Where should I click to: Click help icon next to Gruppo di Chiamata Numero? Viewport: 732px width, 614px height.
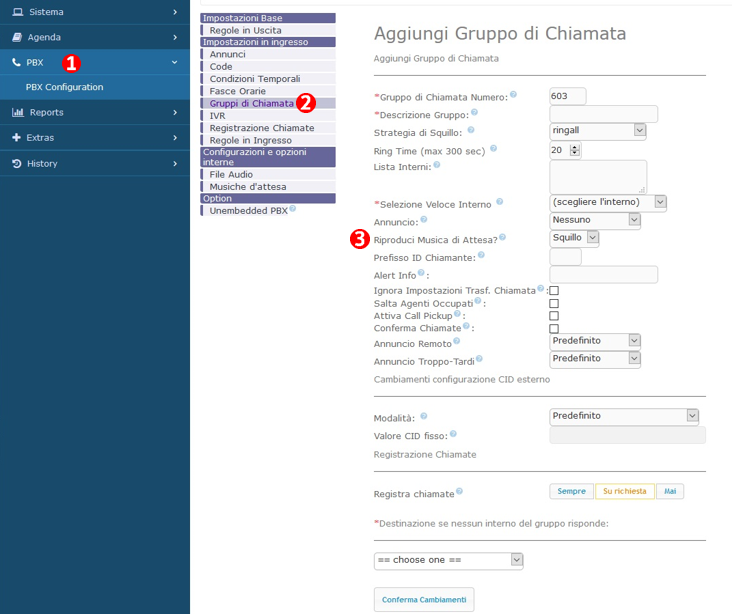tap(514, 95)
